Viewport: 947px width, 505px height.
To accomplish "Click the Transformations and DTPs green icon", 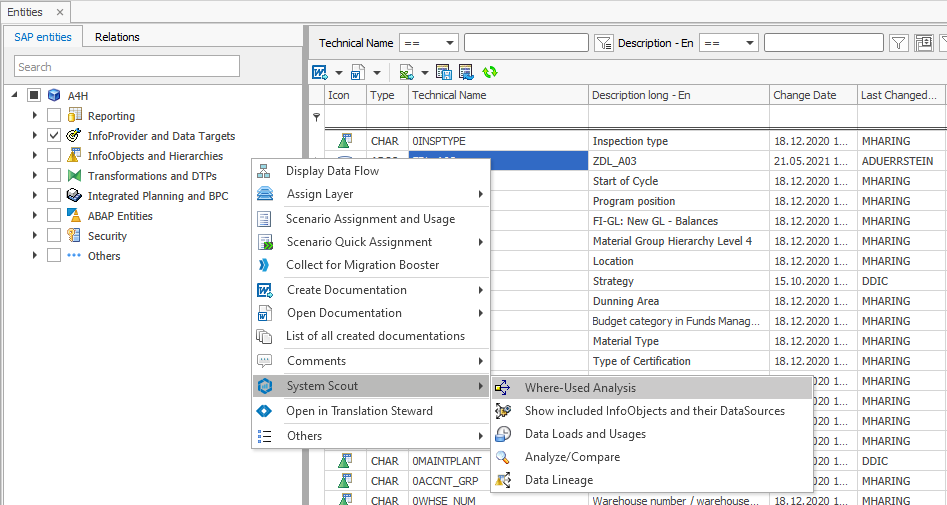I will point(74,176).
